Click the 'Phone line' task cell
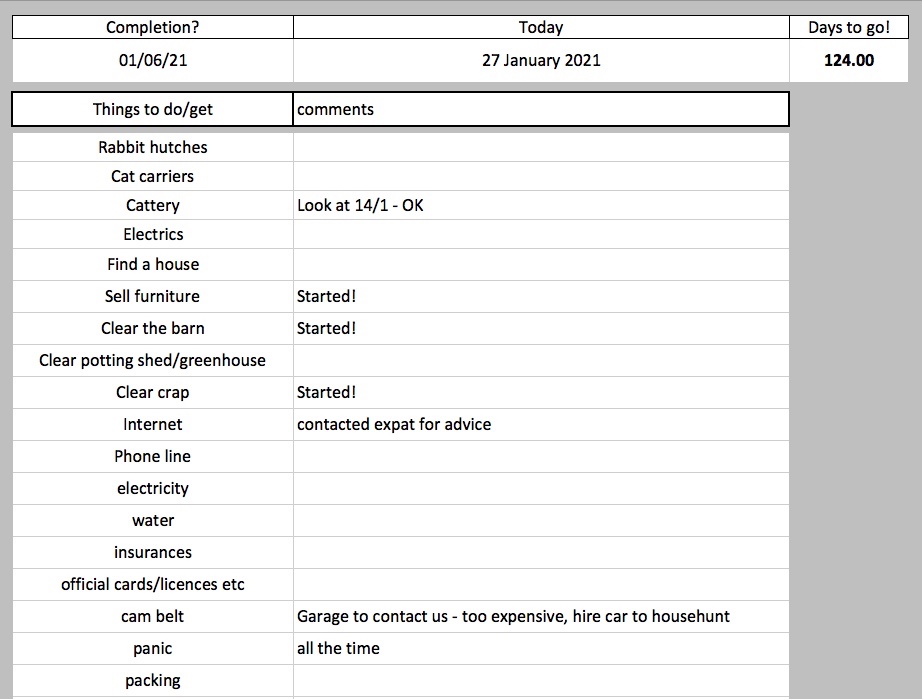Viewport: 922px width, 699px height. pyautogui.click(x=153, y=456)
